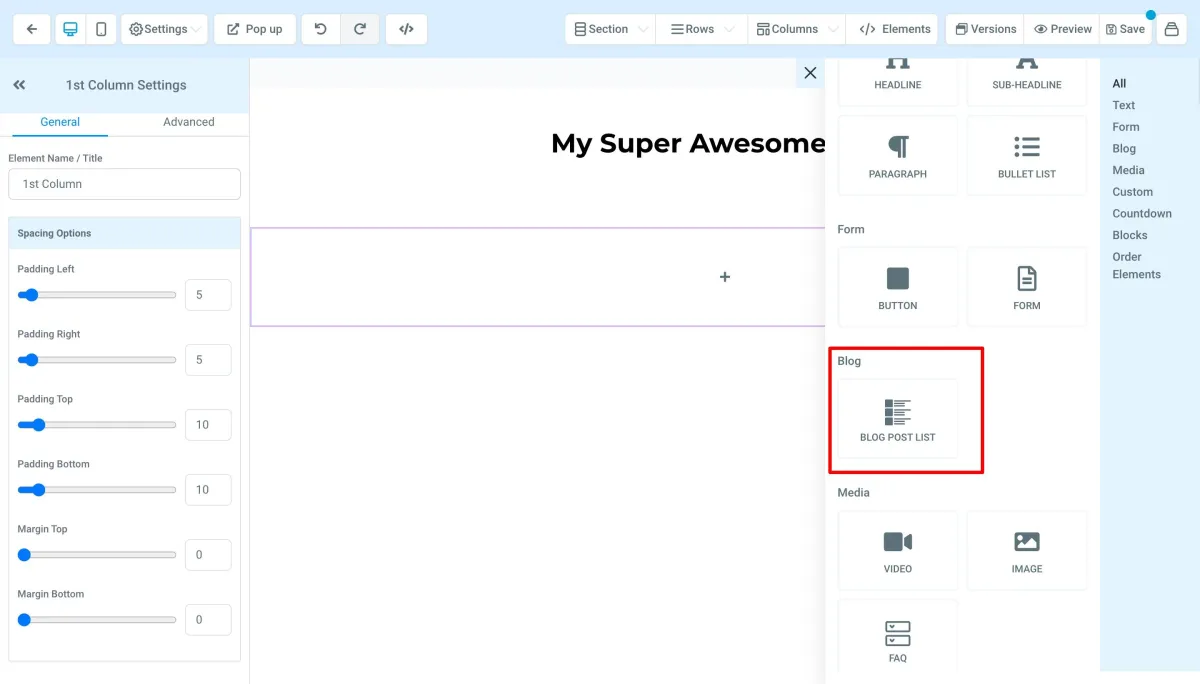Filter elements by Blocks category
Screen dimensions: 1200x684
(1130, 235)
